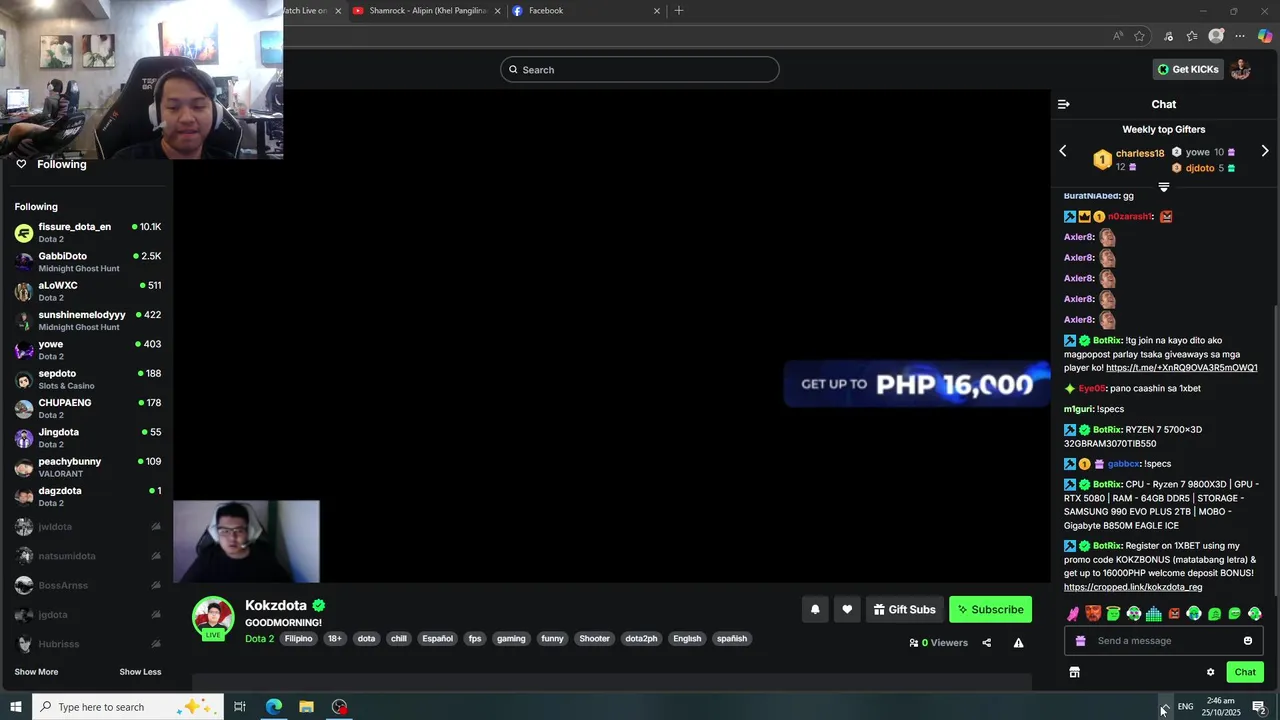
Task: Open CHUPAENG channel in sidebar
Action: tap(88, 409)
